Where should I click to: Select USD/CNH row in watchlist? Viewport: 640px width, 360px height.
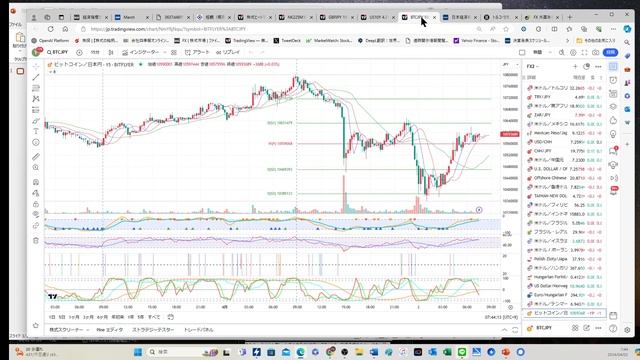[564, 142]
